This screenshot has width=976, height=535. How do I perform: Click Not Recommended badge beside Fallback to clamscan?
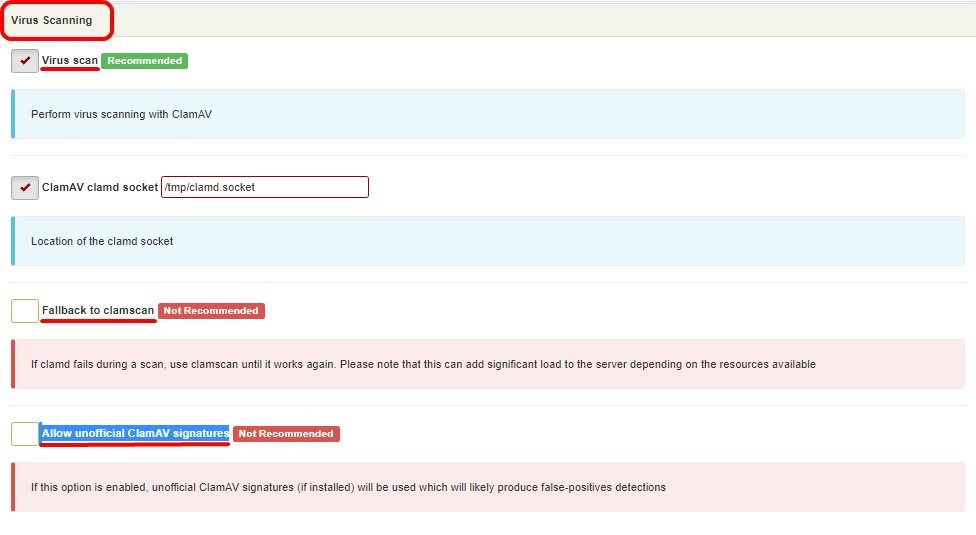click(x=211, y=311)
